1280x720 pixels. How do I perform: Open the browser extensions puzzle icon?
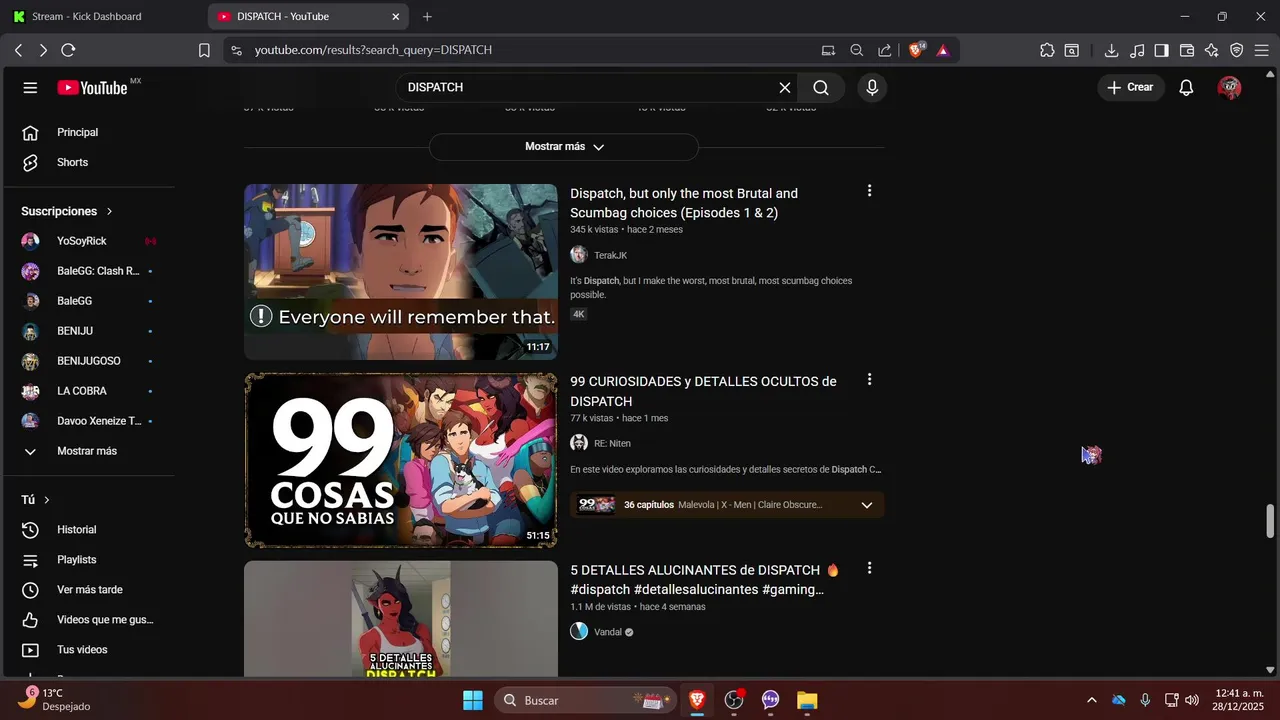click(1047, 50)
